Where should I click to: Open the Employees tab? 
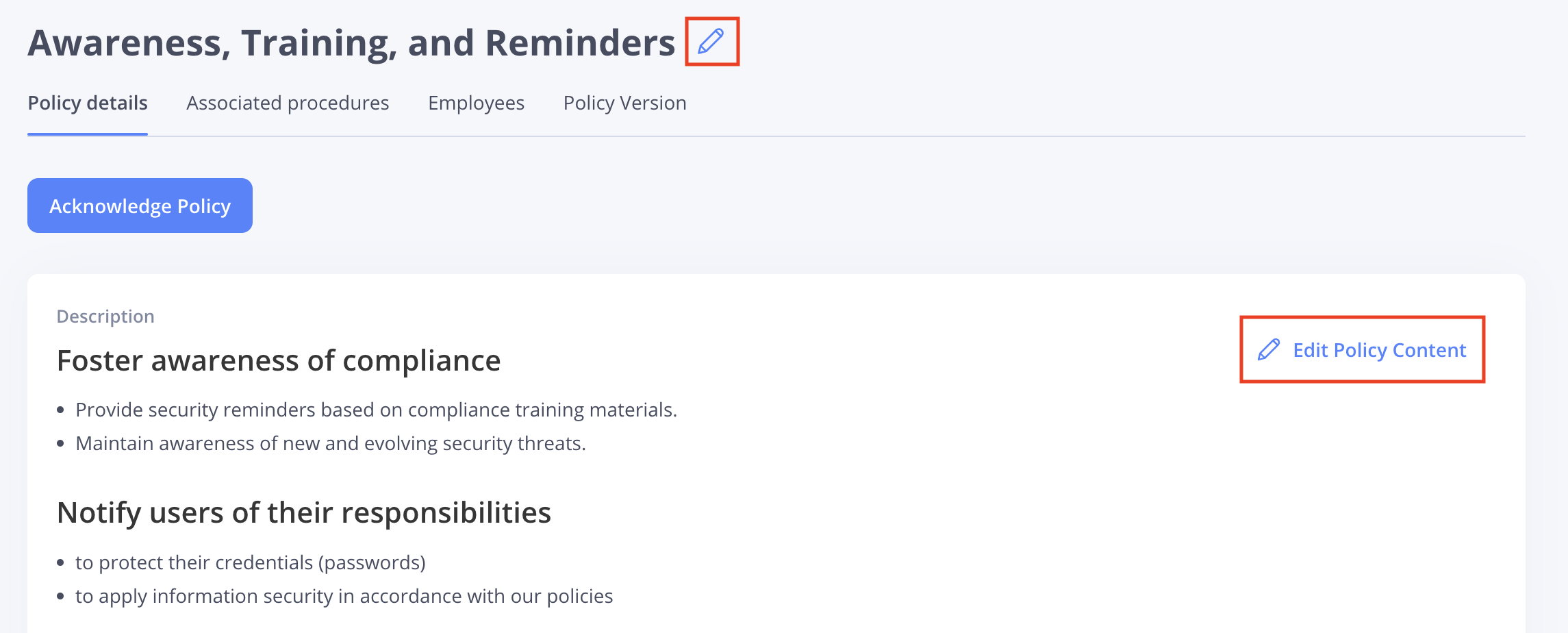point(476,103)
